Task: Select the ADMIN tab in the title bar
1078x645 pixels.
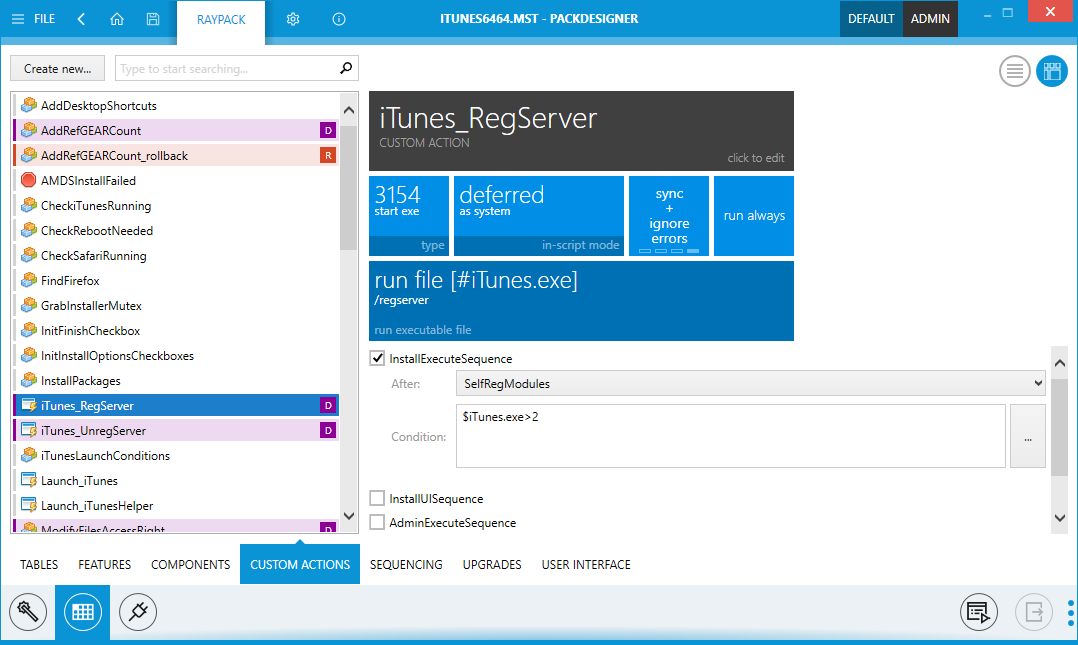Action: [x=929, y=18]
